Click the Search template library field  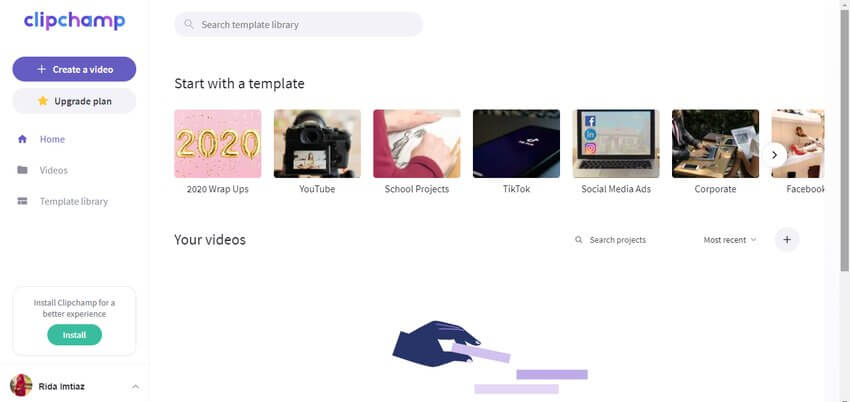pyautogui.click(x=298, y=24)
